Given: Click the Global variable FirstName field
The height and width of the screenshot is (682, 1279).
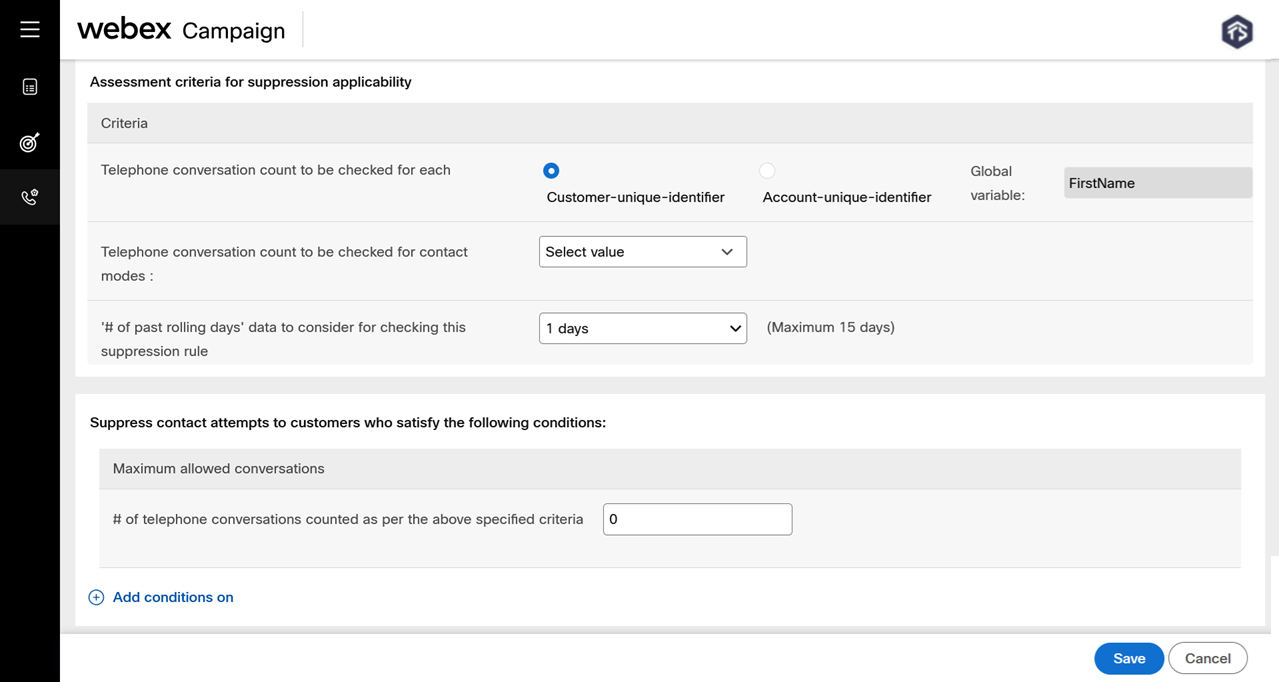Looking at the screenshot, I should (x=1158, y=183).
